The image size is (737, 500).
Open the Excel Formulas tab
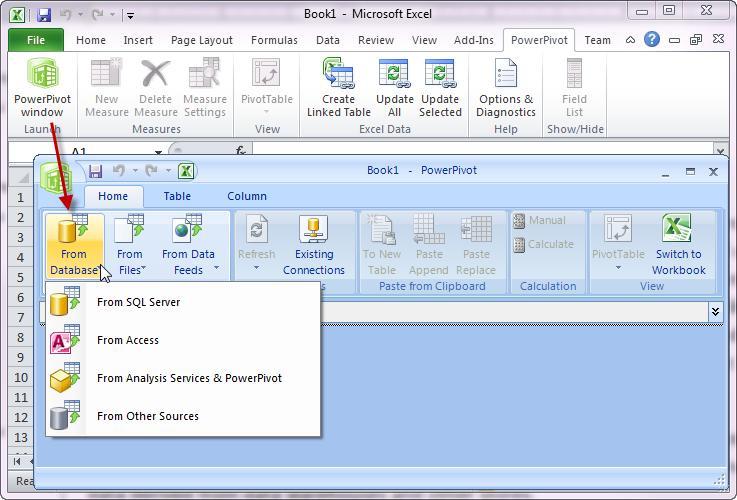[274, 40]
